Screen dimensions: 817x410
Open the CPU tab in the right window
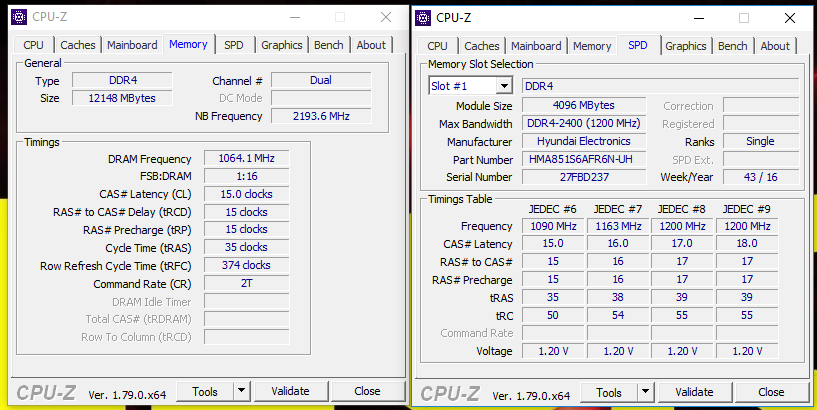tap(437, 46)
